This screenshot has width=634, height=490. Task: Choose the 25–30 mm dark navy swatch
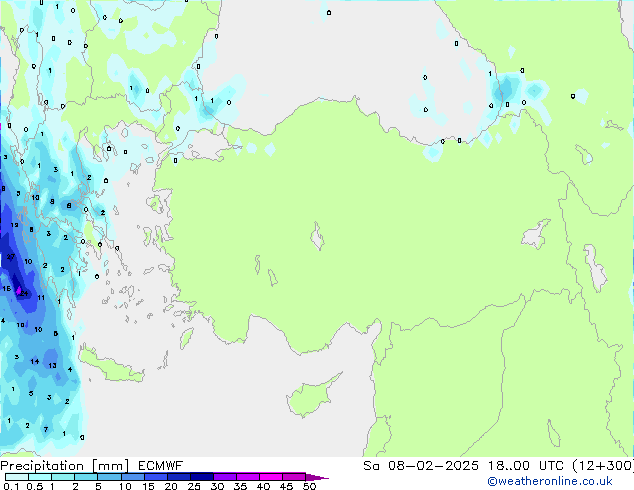[201, 477]
